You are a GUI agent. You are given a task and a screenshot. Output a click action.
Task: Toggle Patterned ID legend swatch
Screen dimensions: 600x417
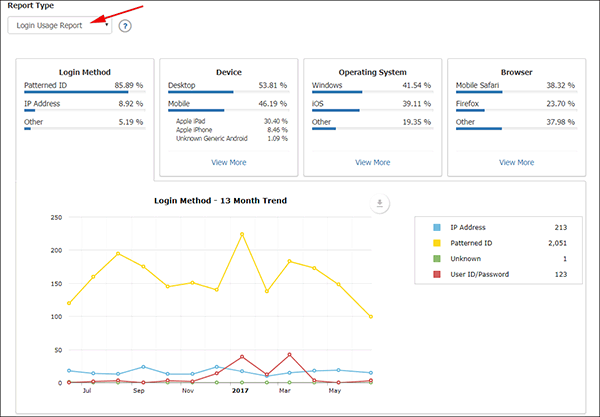coord(437,243)
